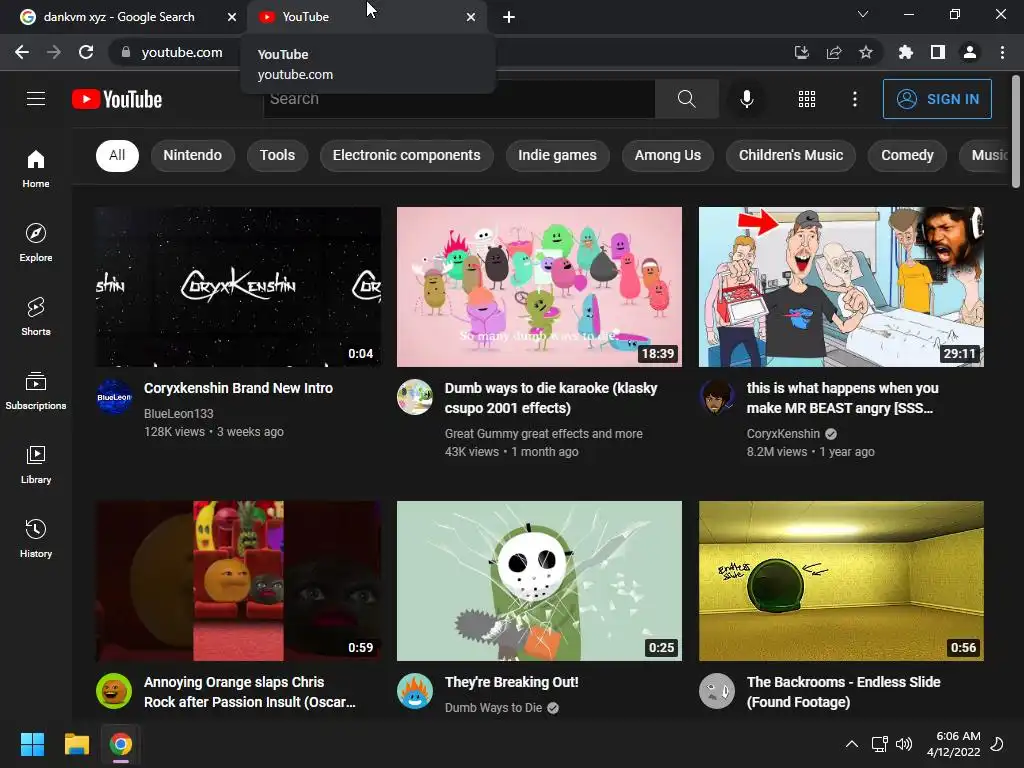Switch to the dankvm xyz Google Search tab

(x=118, y=17)
